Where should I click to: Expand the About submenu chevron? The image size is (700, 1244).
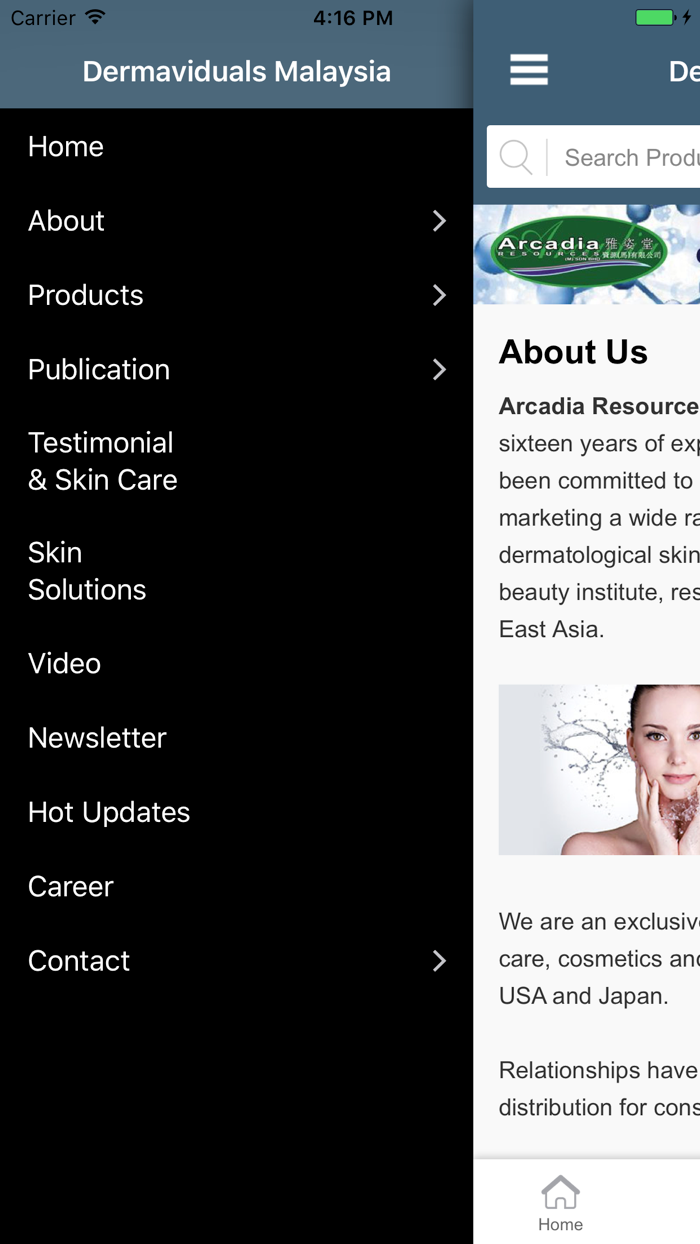click(x=439, y=221)
